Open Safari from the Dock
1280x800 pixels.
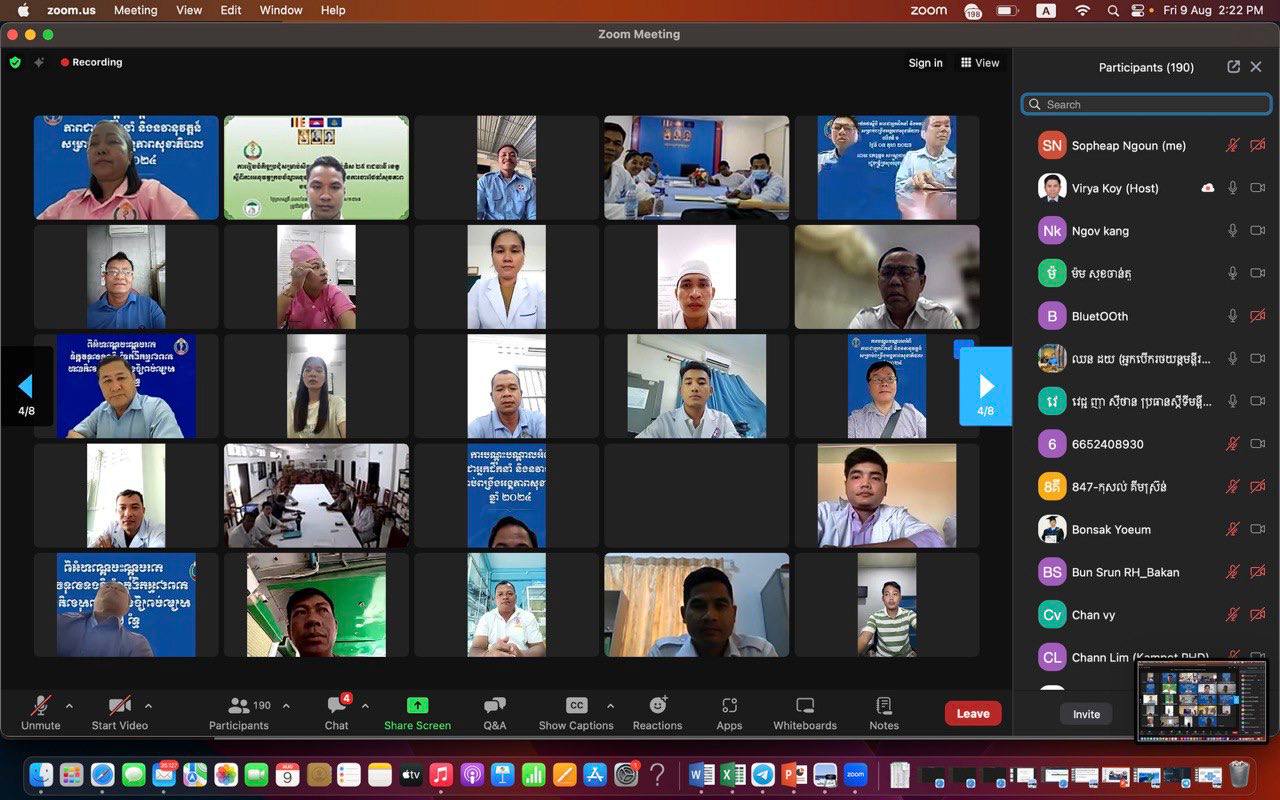[103, 774]
